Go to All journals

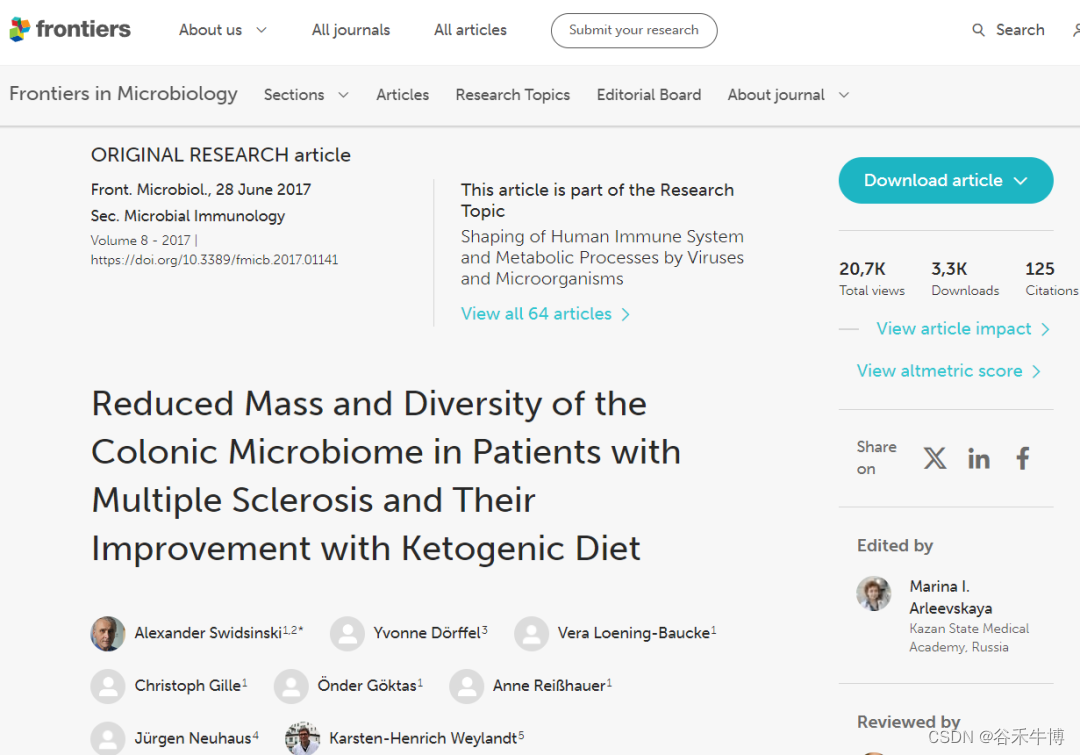(351, 30)
